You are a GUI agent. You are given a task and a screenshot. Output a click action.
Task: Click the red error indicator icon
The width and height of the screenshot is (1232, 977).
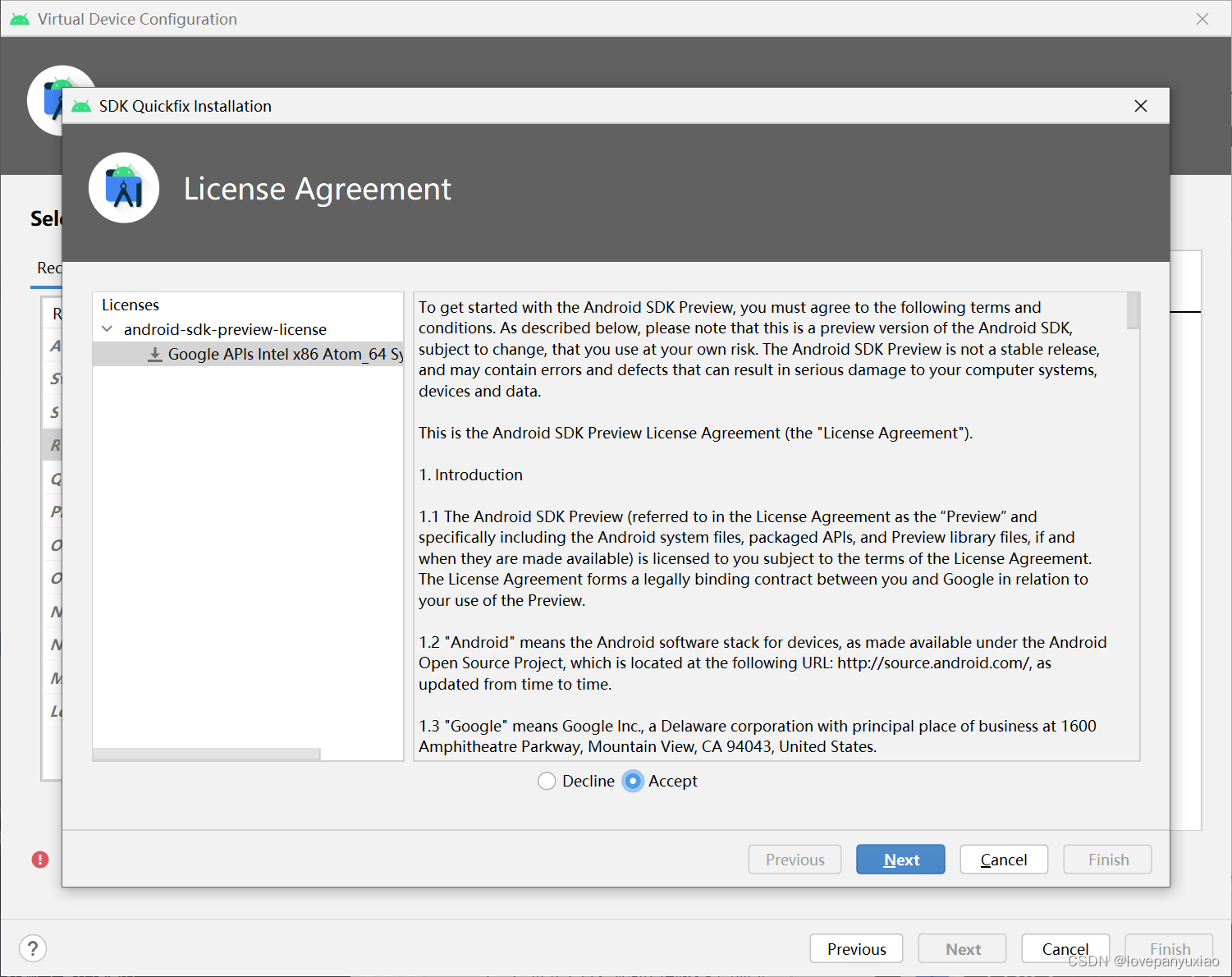point(40,860)
